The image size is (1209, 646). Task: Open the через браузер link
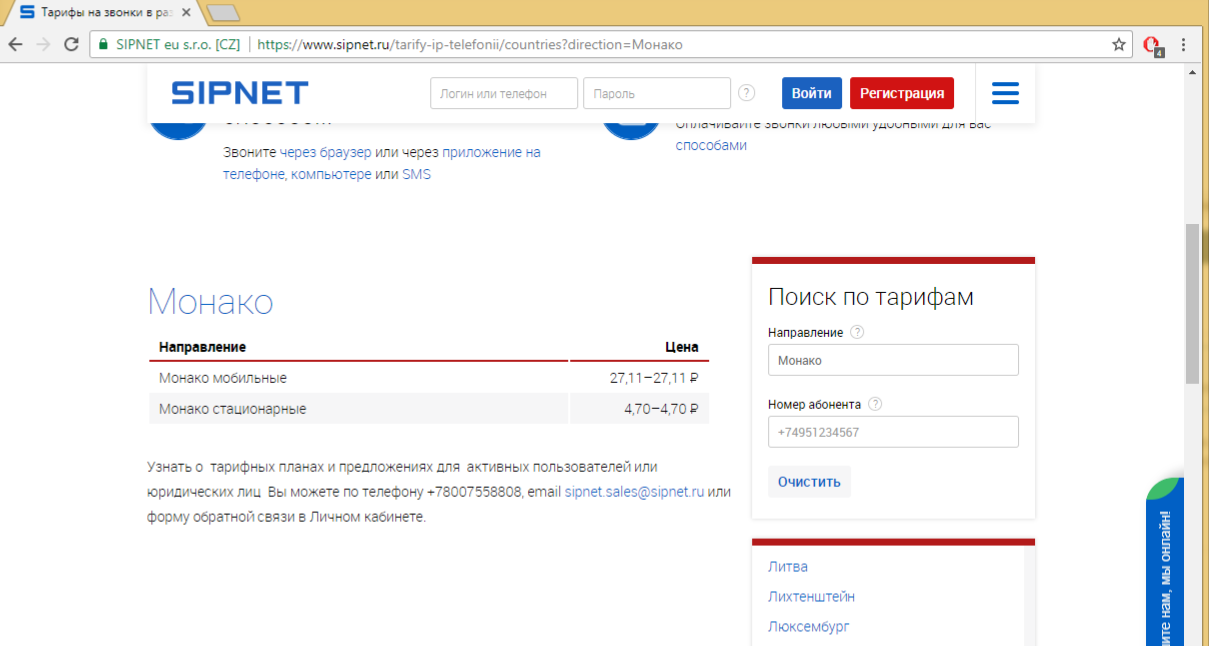pos(326,152)
